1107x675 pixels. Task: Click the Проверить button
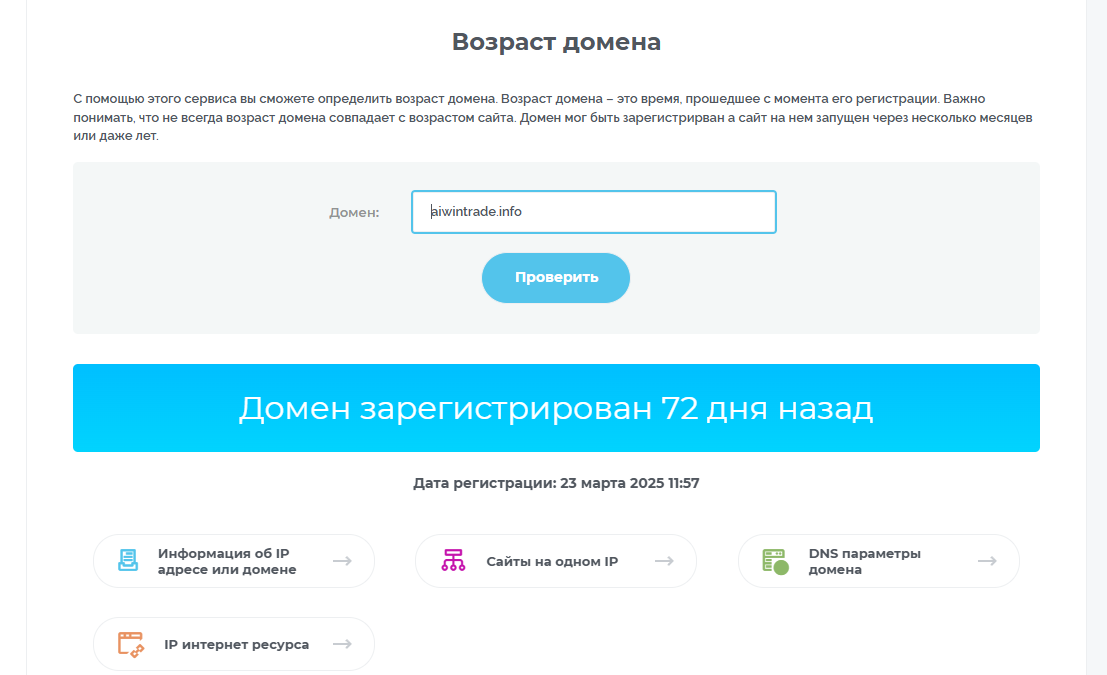click(556, 277)
